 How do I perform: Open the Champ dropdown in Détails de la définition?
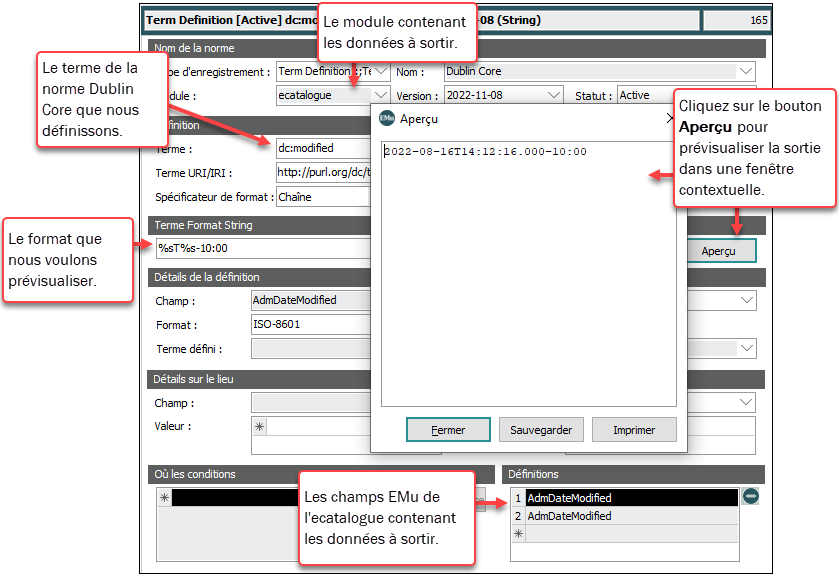click(746, 300)
